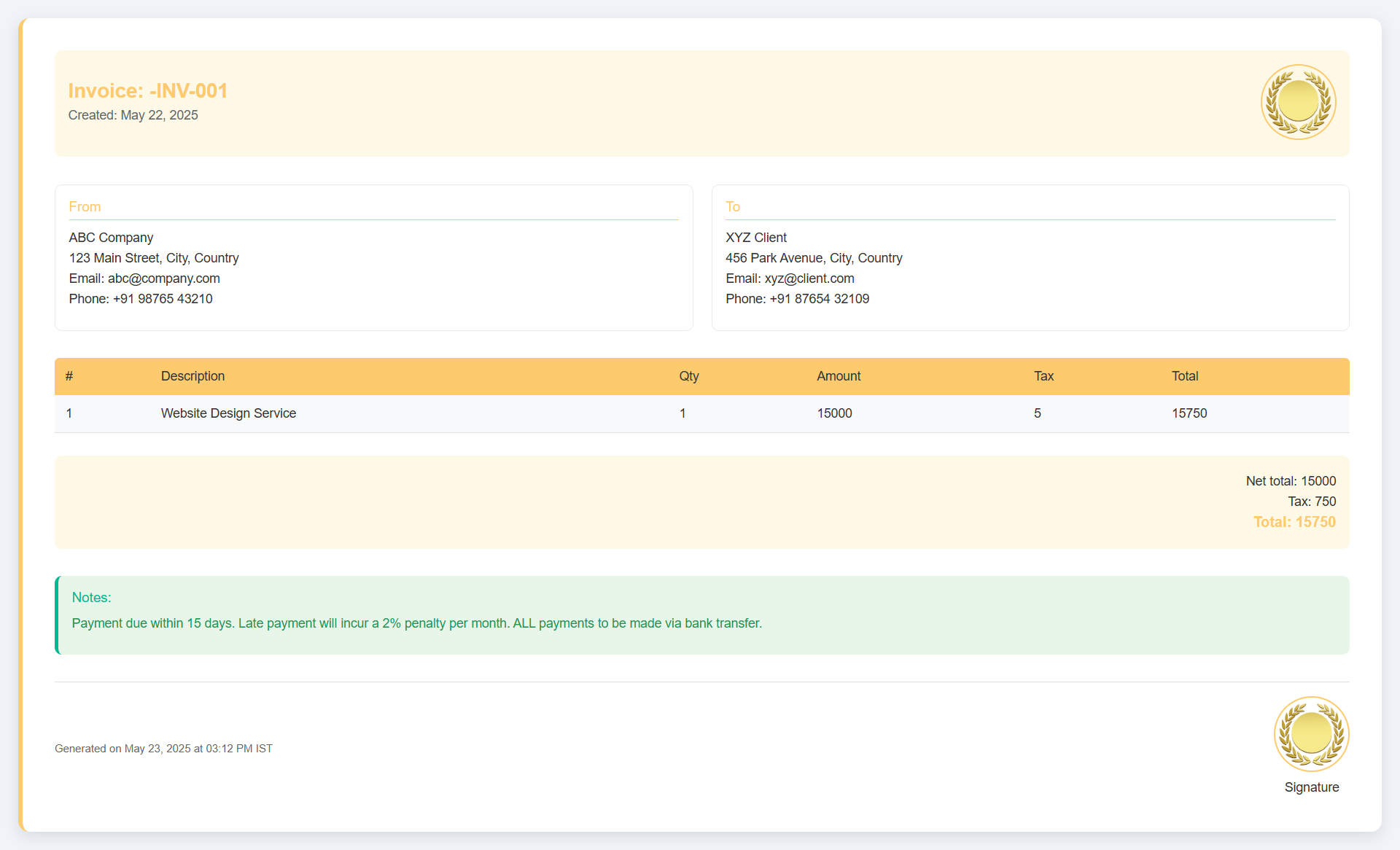Click the Signature label below seal

coord(1311,787)
